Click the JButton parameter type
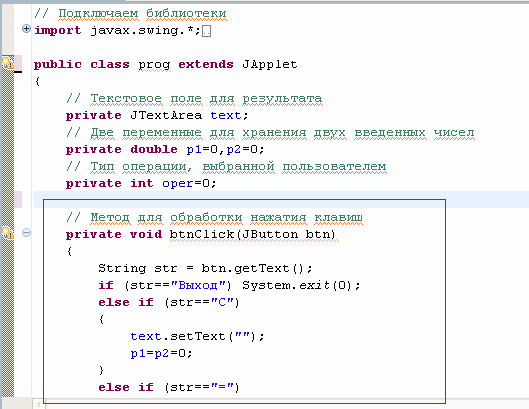The height and width of the screenshot is (409, 529). (270, 234)
